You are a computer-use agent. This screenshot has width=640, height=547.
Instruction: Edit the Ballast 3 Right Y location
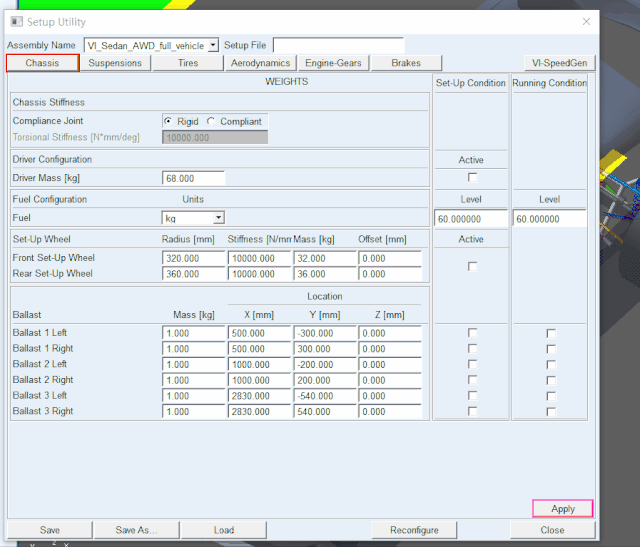pos(325,411)
